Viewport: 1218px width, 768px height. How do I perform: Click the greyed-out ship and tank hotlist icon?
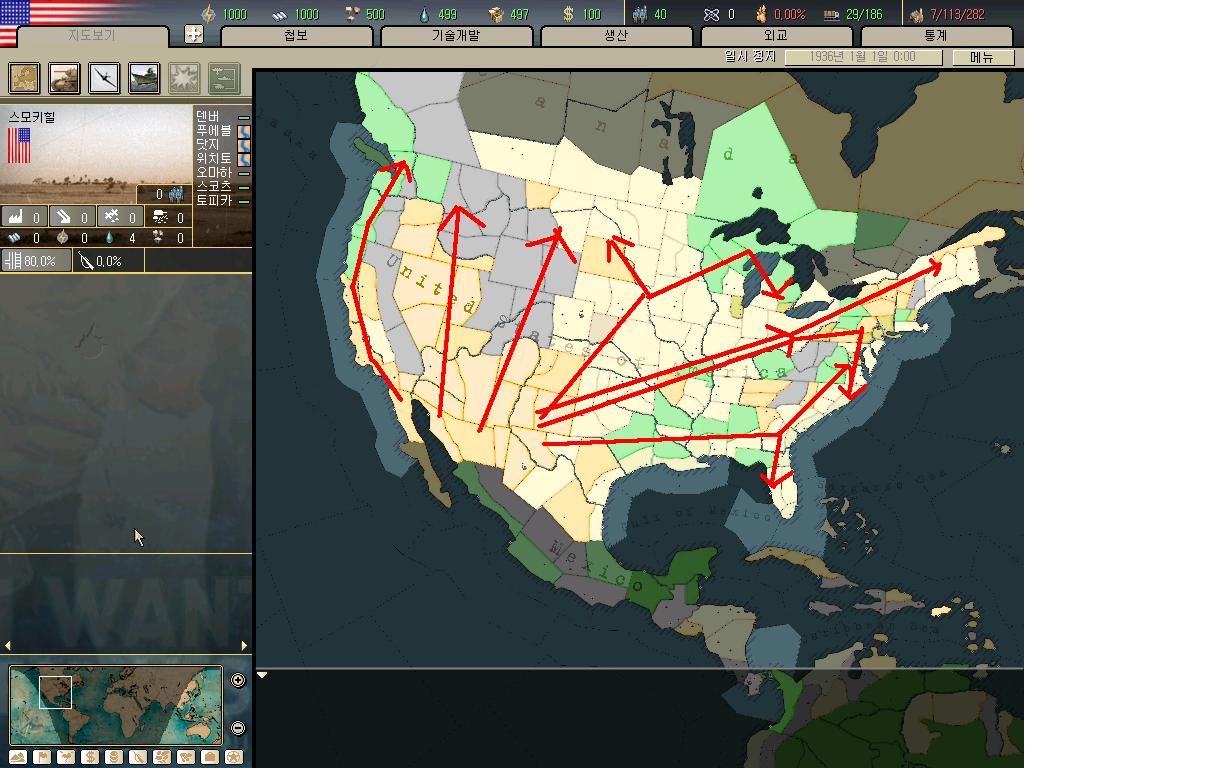coord(224,78)
